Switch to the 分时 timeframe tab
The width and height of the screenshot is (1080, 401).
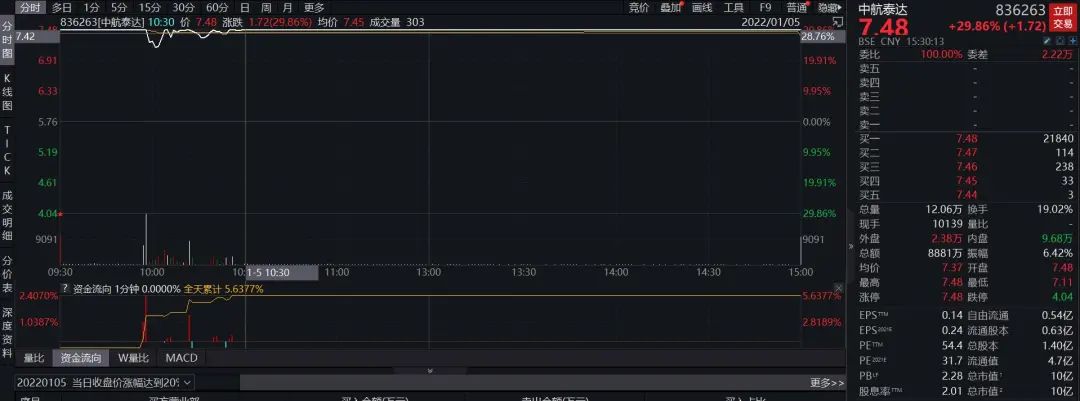30,8
